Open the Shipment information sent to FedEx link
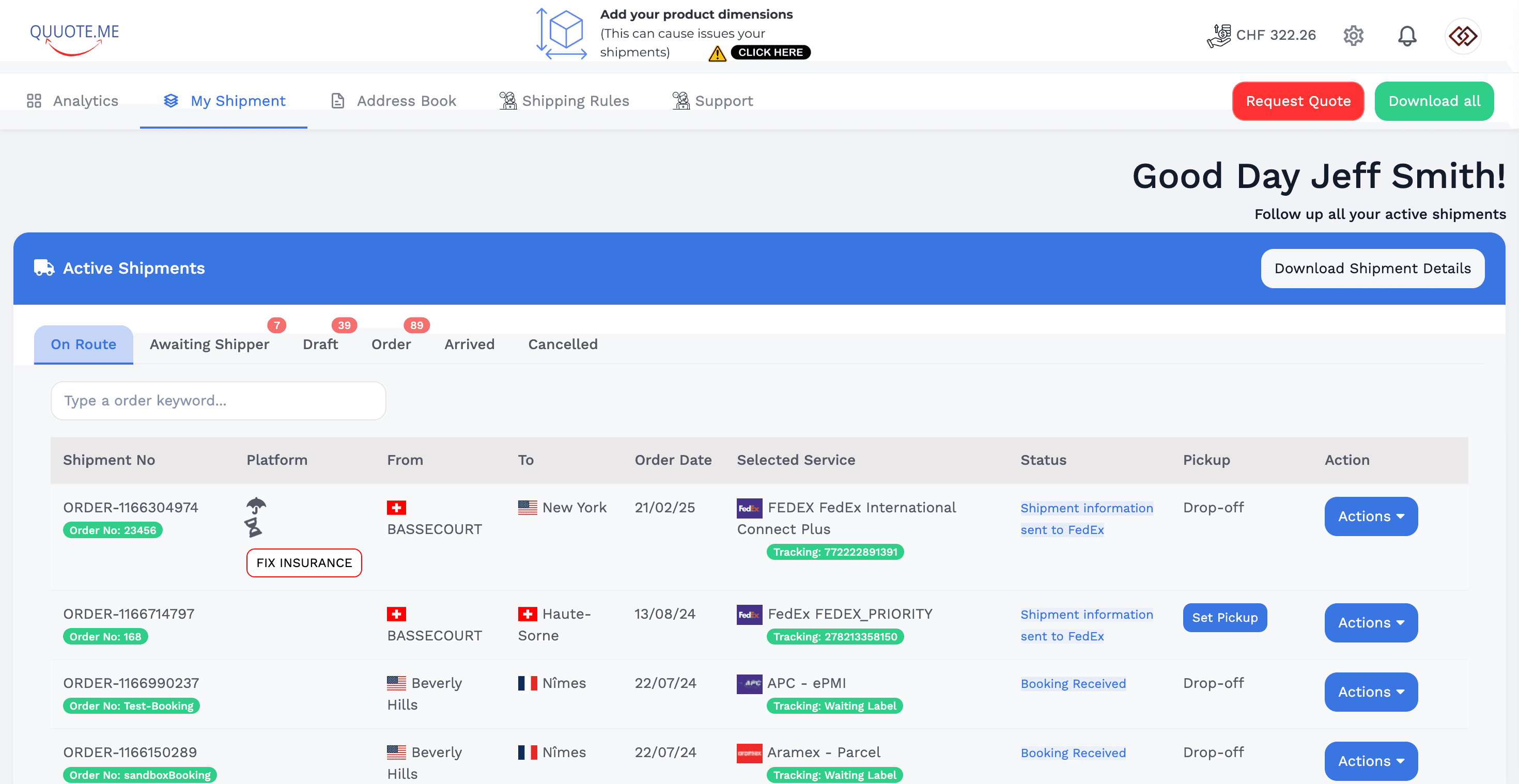The image size is (1519, 784). [x=1087, y=519]
